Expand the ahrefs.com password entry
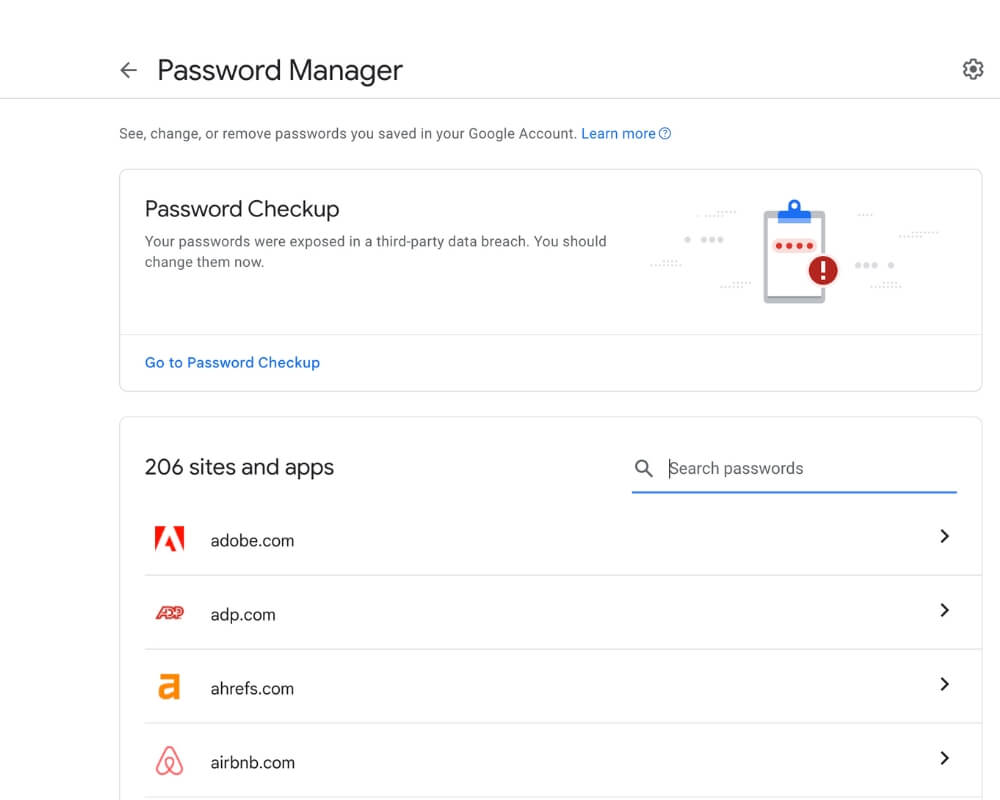The height and width of the screenshot is (800, 1000). pyautogui.click(x=943, y=684)
